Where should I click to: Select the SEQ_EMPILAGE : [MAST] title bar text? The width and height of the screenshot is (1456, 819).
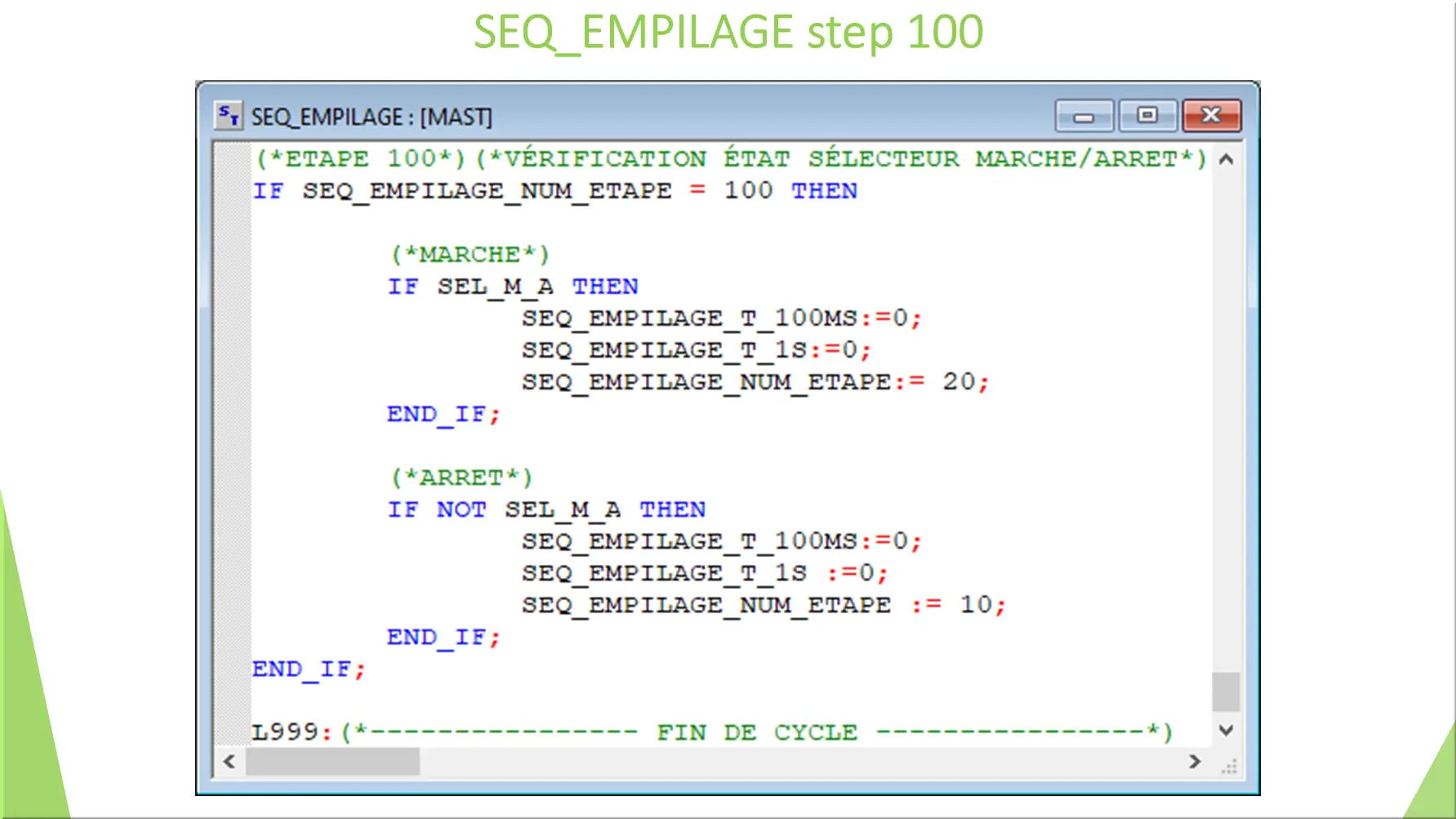pos(372,116)
